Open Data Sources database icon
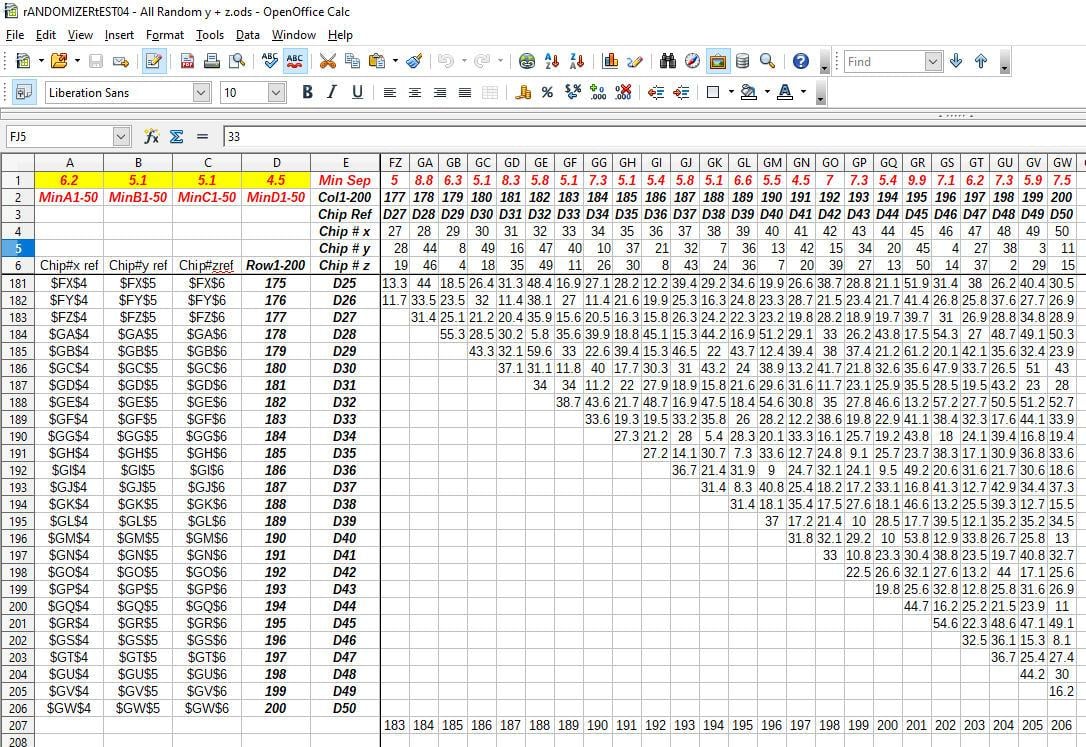The height and width of the screenshot is (747, 1086). [742, 62]
